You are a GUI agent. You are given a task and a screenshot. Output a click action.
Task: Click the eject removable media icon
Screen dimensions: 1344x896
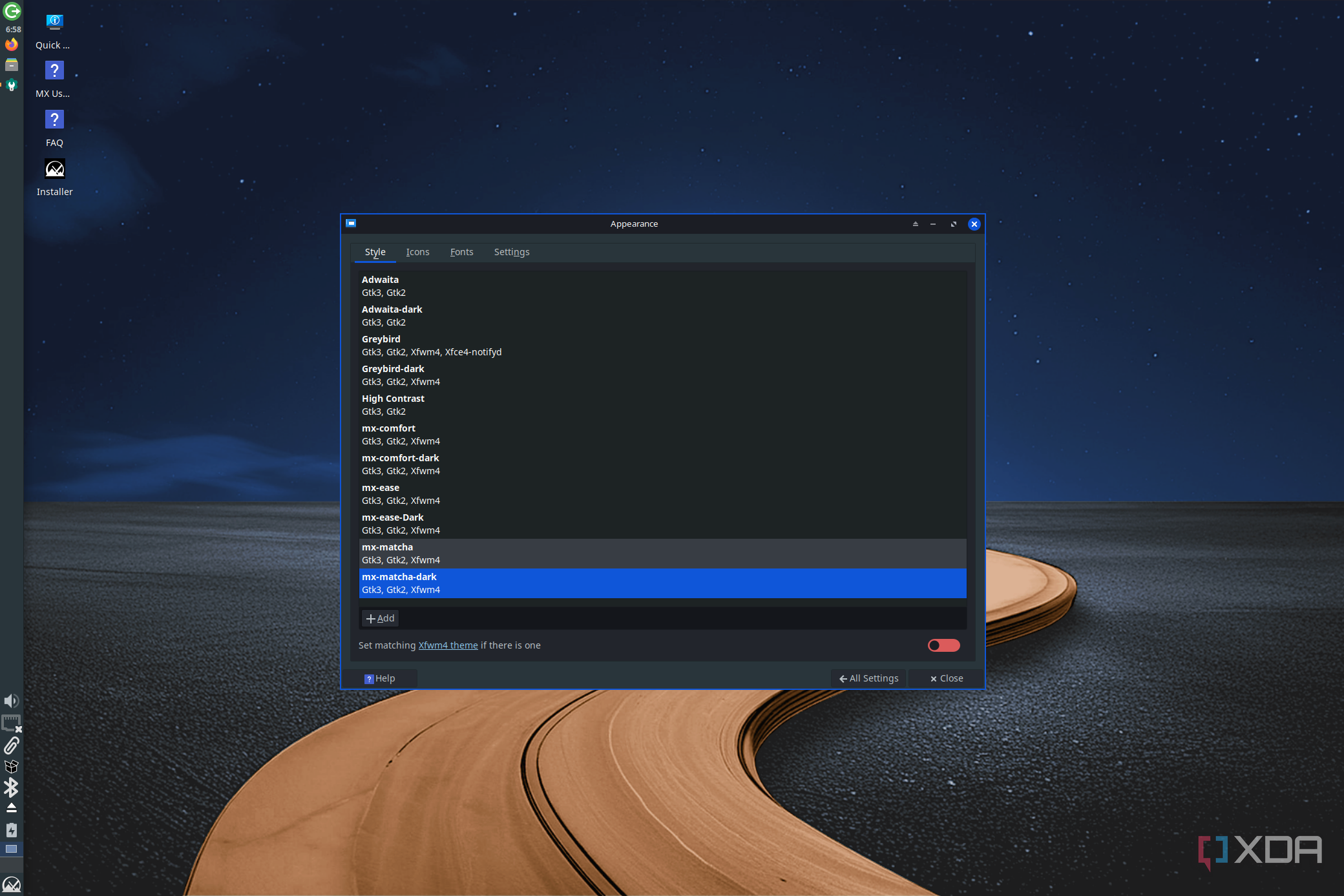click(12, 808)
